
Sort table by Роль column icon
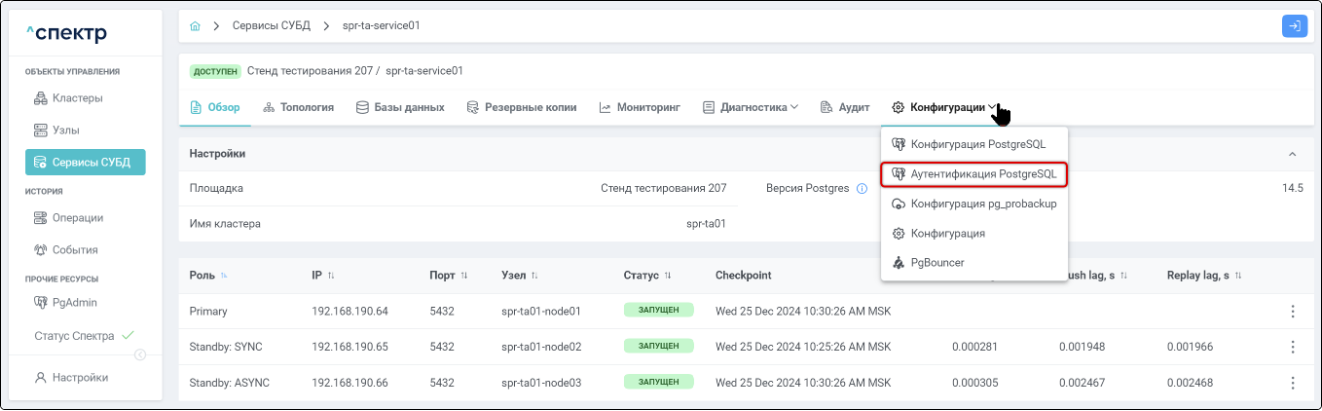click(x=224, y=275)
